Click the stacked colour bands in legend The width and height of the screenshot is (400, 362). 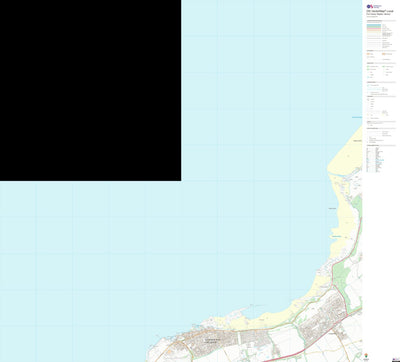pos(374,29)
